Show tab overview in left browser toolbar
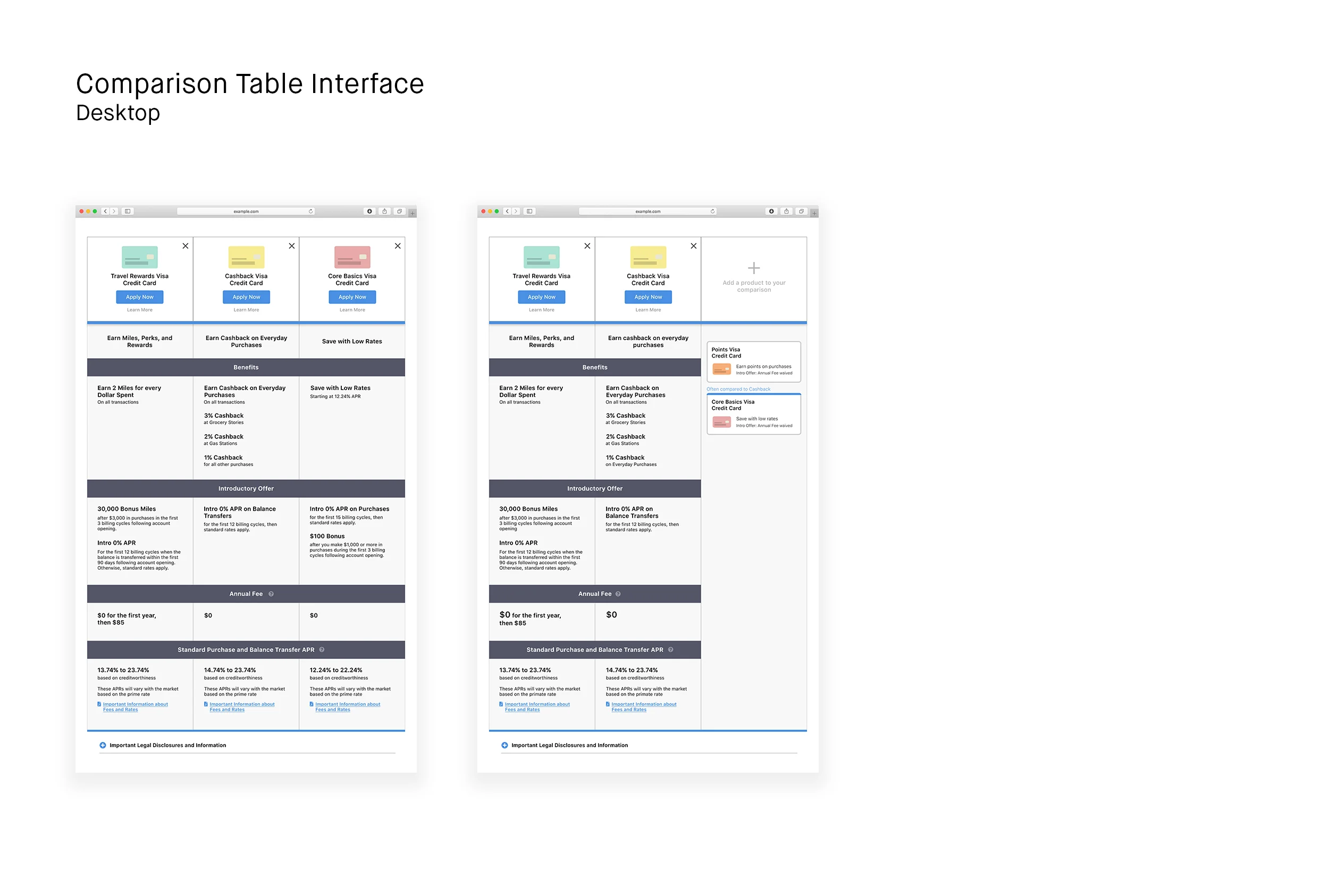 (400, 212)
